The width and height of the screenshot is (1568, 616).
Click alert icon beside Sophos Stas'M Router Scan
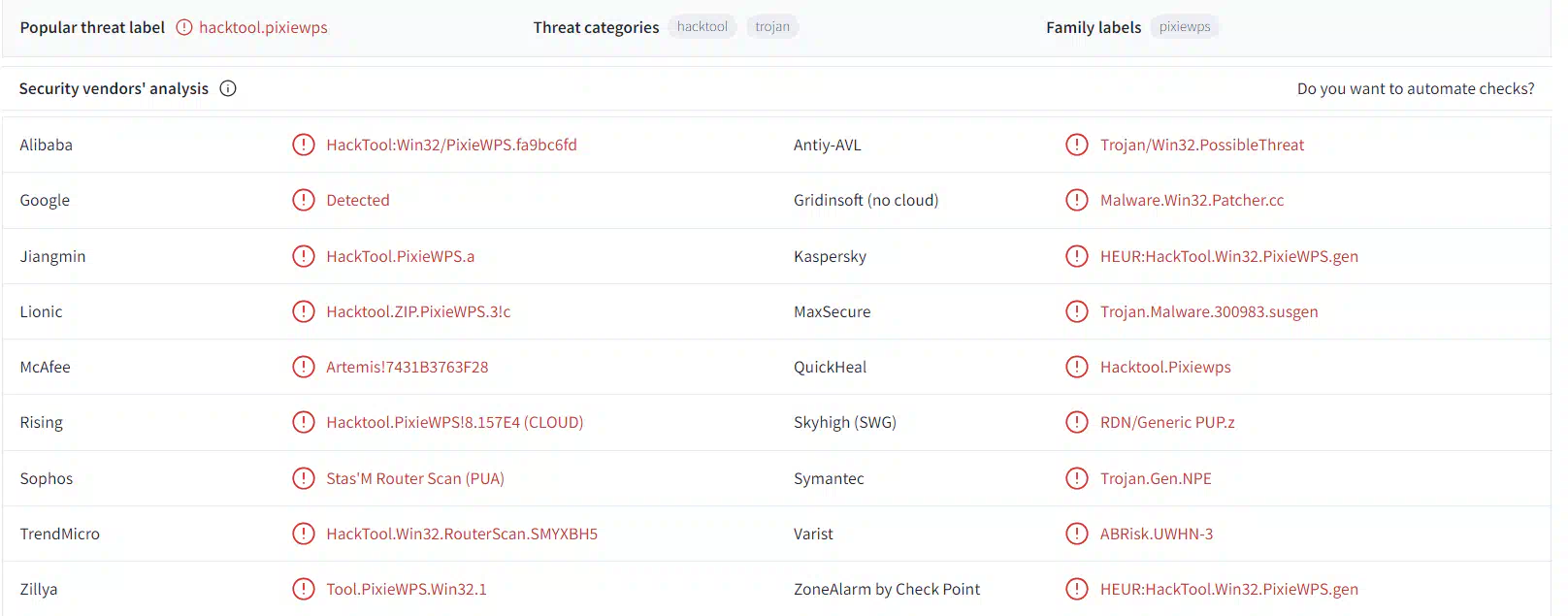coord(304,478)
